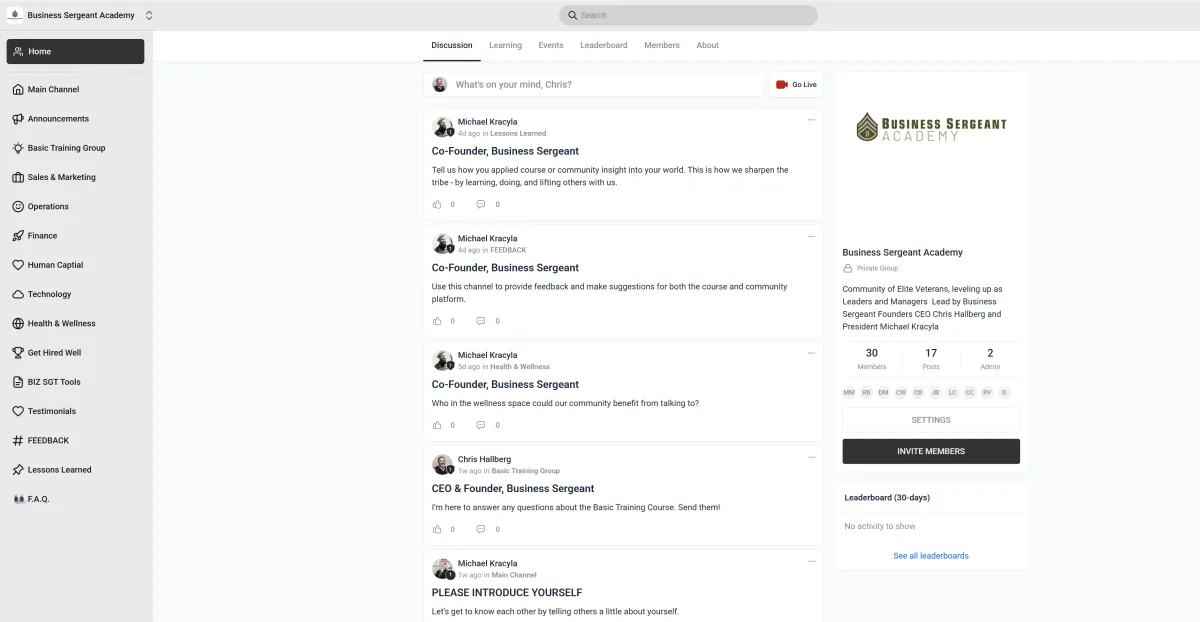Open options menu on PLEASE INTRODUCE YOURSELF post

pyautogui.click(x=811, y=561)
